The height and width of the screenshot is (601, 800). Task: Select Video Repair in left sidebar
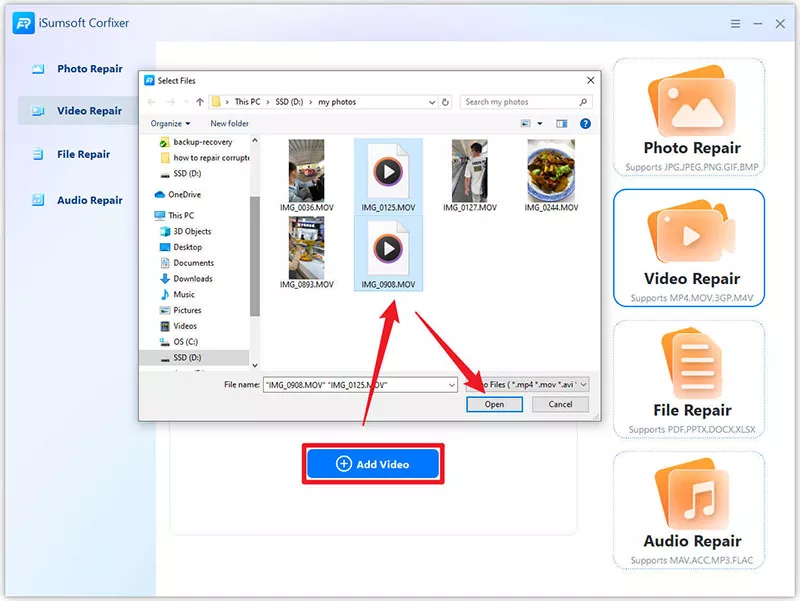tap(77, 111)
